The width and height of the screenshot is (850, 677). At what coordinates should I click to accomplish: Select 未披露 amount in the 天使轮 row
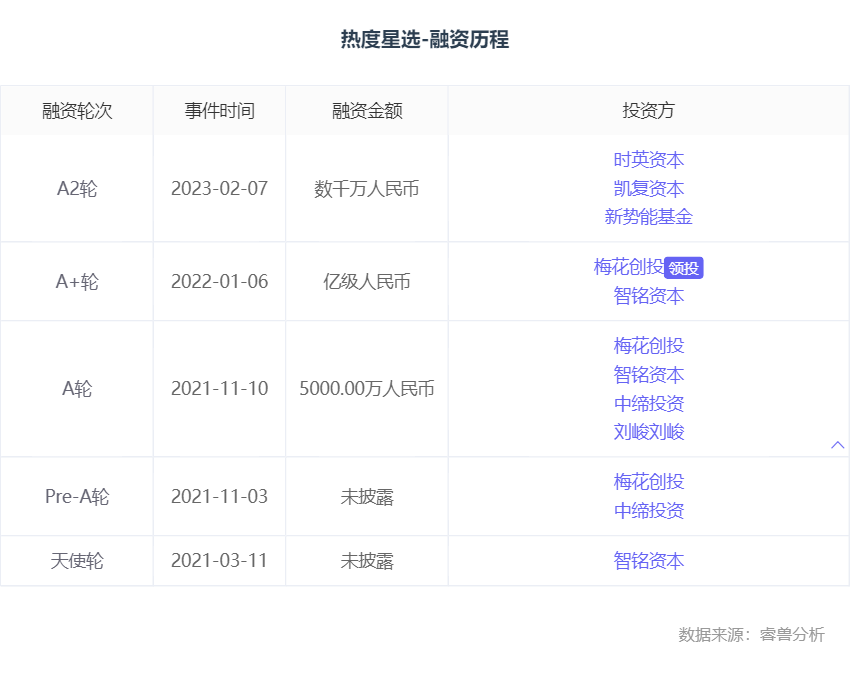[x=367, y=560]
